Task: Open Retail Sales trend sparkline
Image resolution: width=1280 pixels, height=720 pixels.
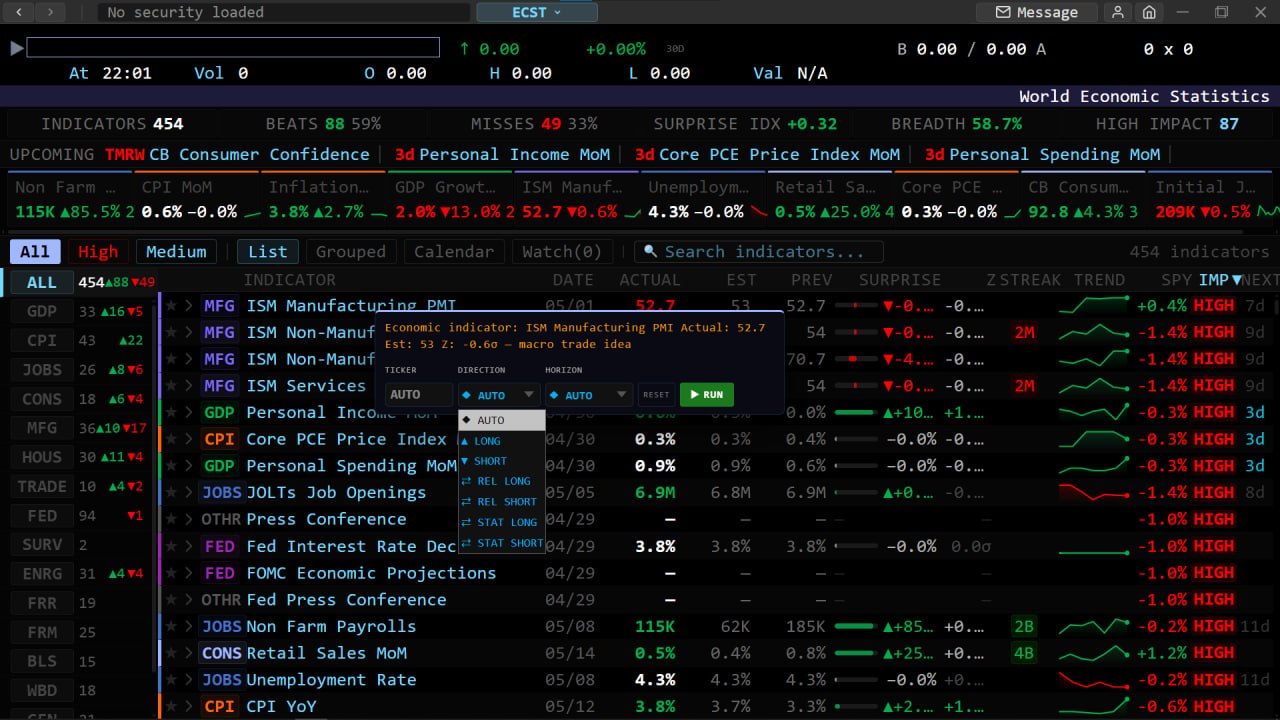Action: pyautogui.click(x=1094, y=653)
